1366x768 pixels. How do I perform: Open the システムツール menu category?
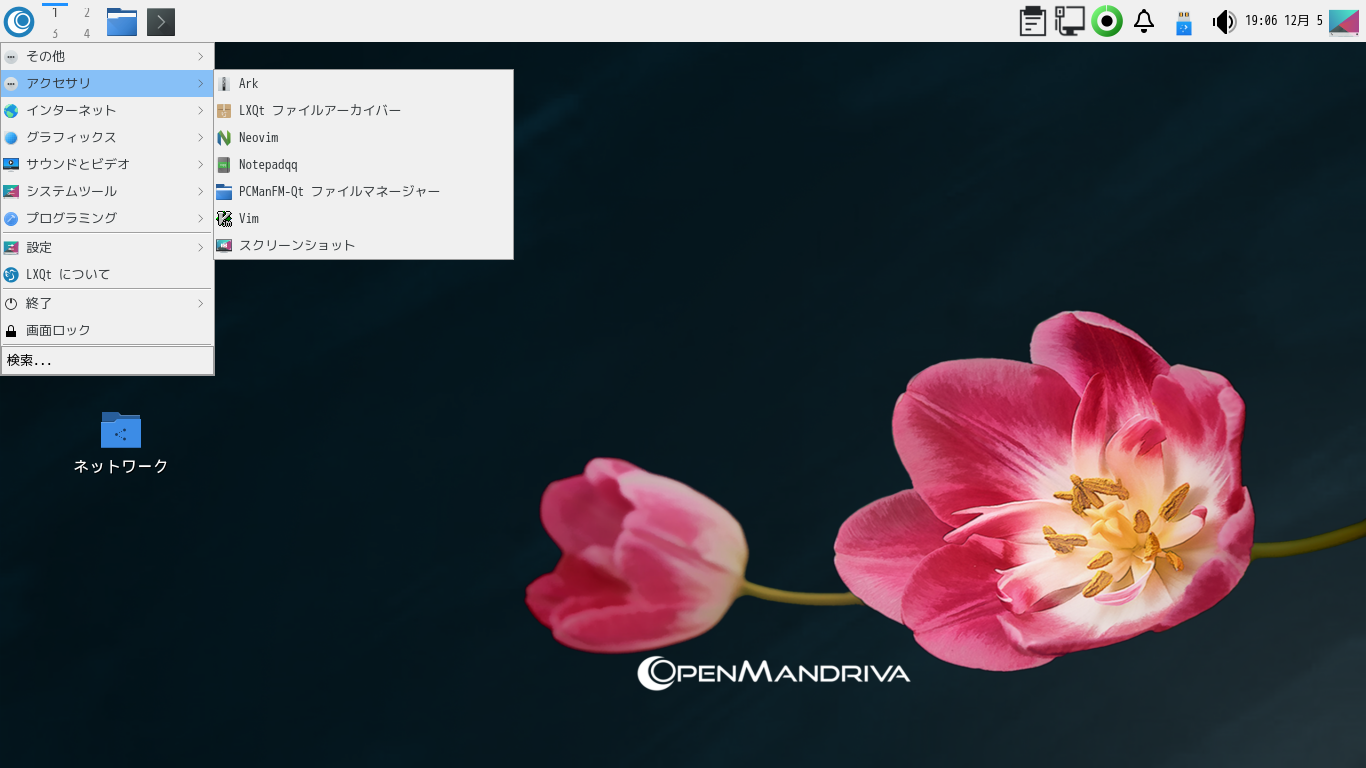[x=107, y=192]
